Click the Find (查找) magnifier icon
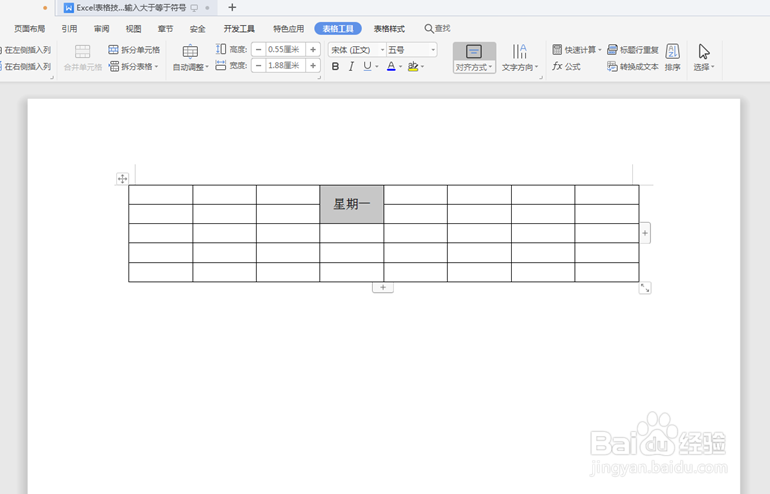Viewport: 770px width, 494px height. [429, 29]
